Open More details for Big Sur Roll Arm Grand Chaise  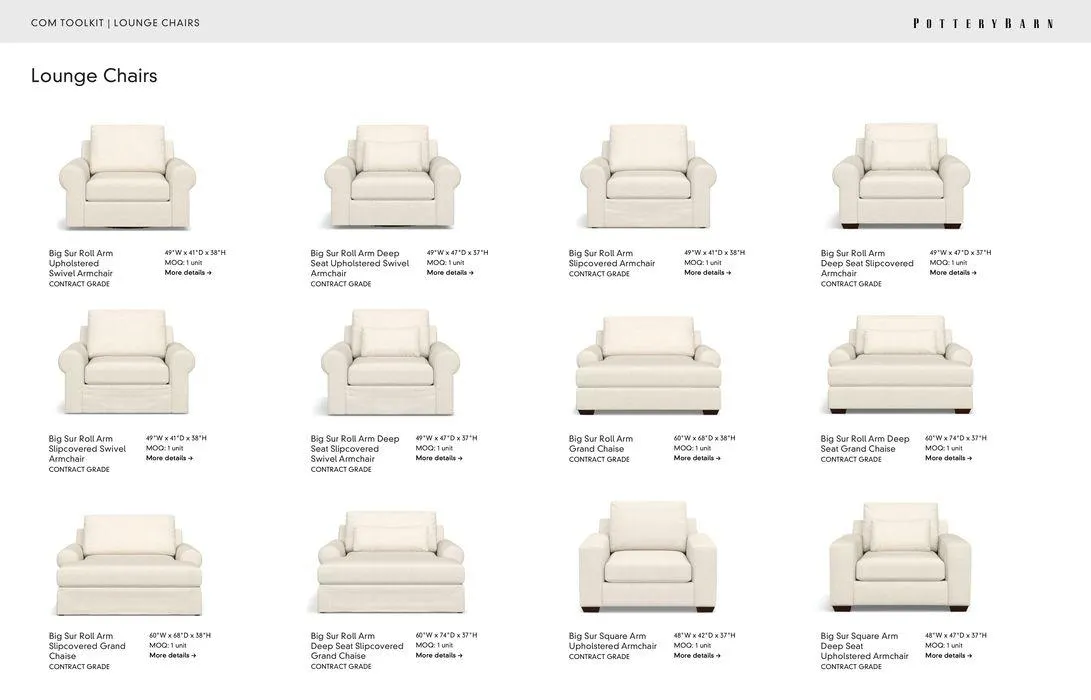point(696,458)
